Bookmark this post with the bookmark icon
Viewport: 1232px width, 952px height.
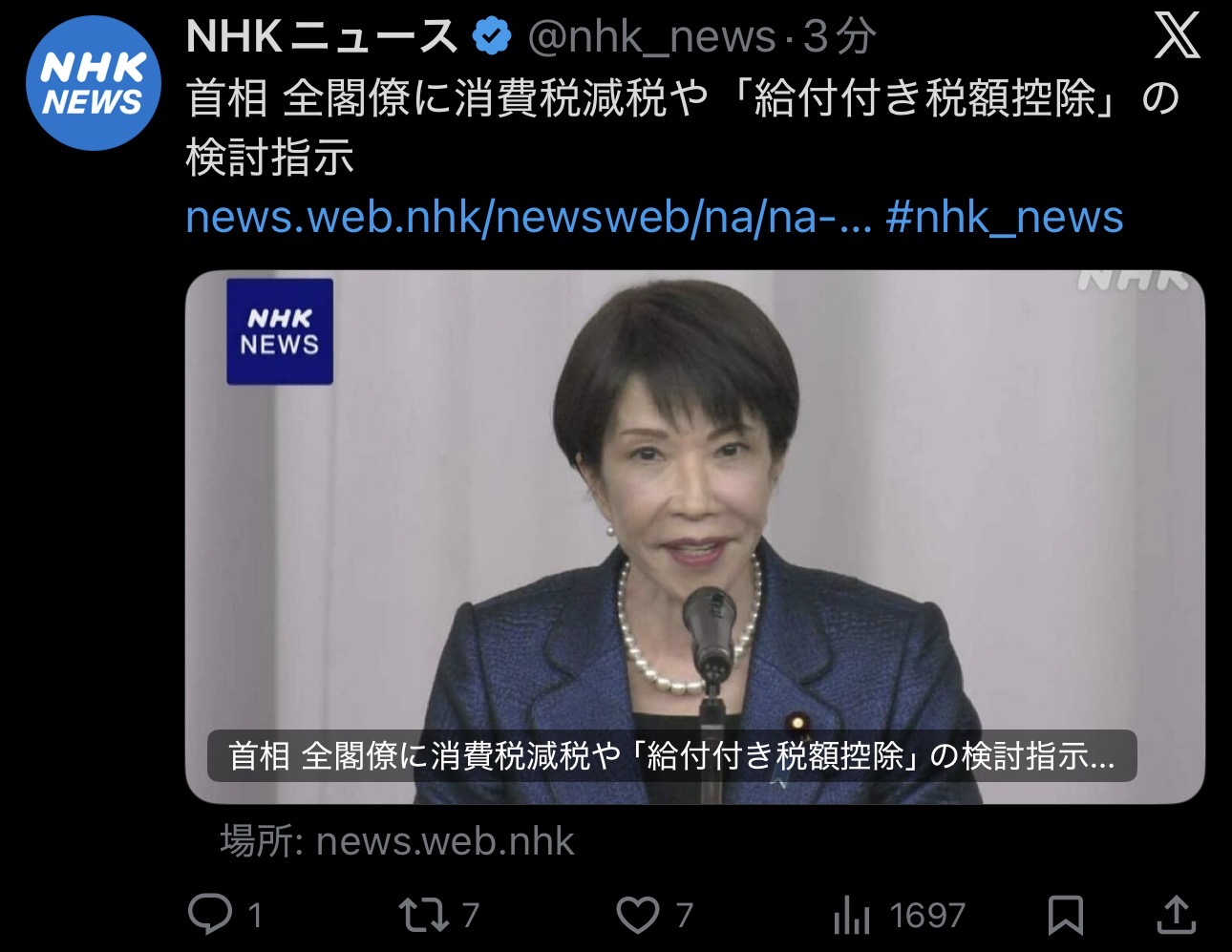click(1065, 915)
